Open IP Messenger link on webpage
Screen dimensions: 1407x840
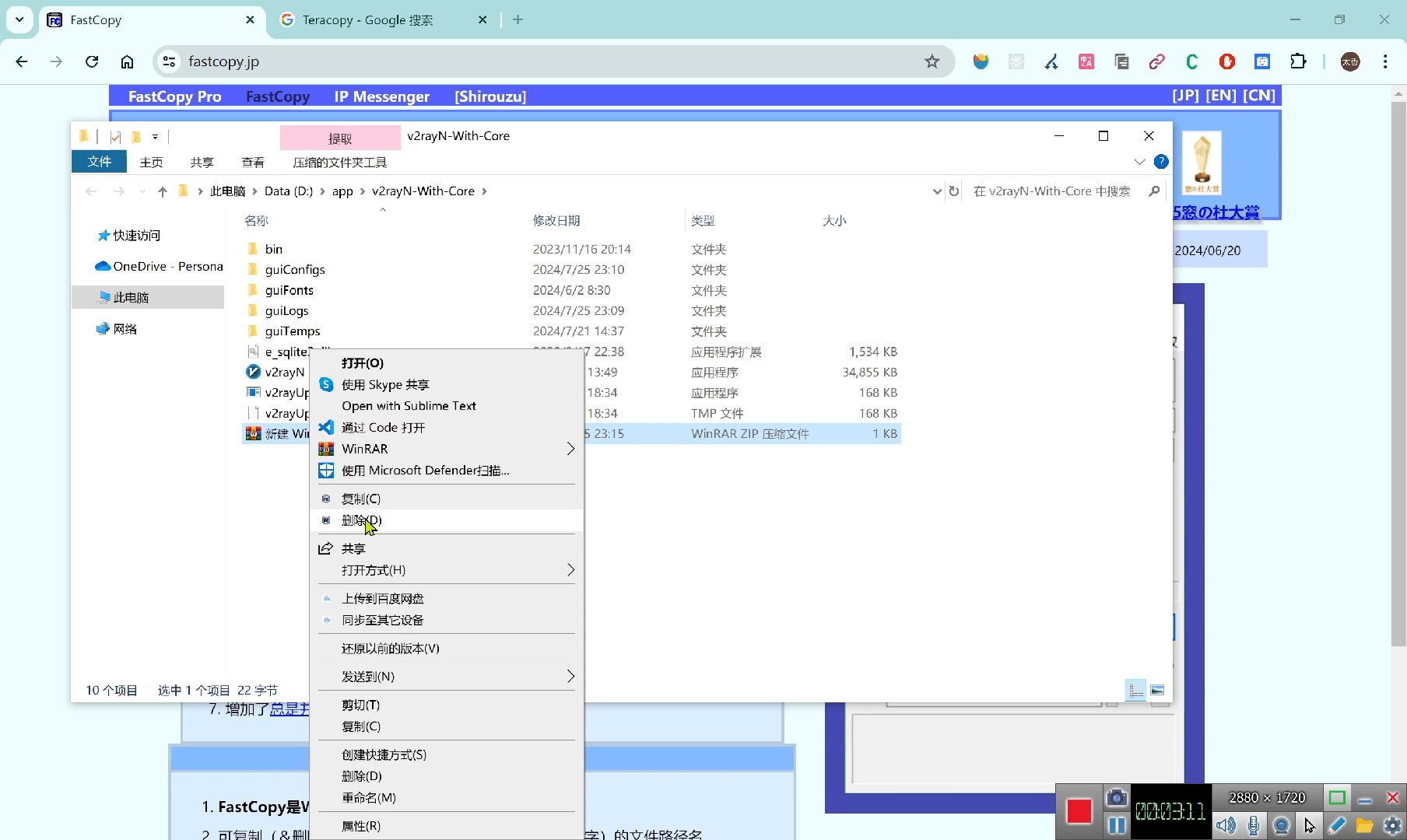click(381, 96)
